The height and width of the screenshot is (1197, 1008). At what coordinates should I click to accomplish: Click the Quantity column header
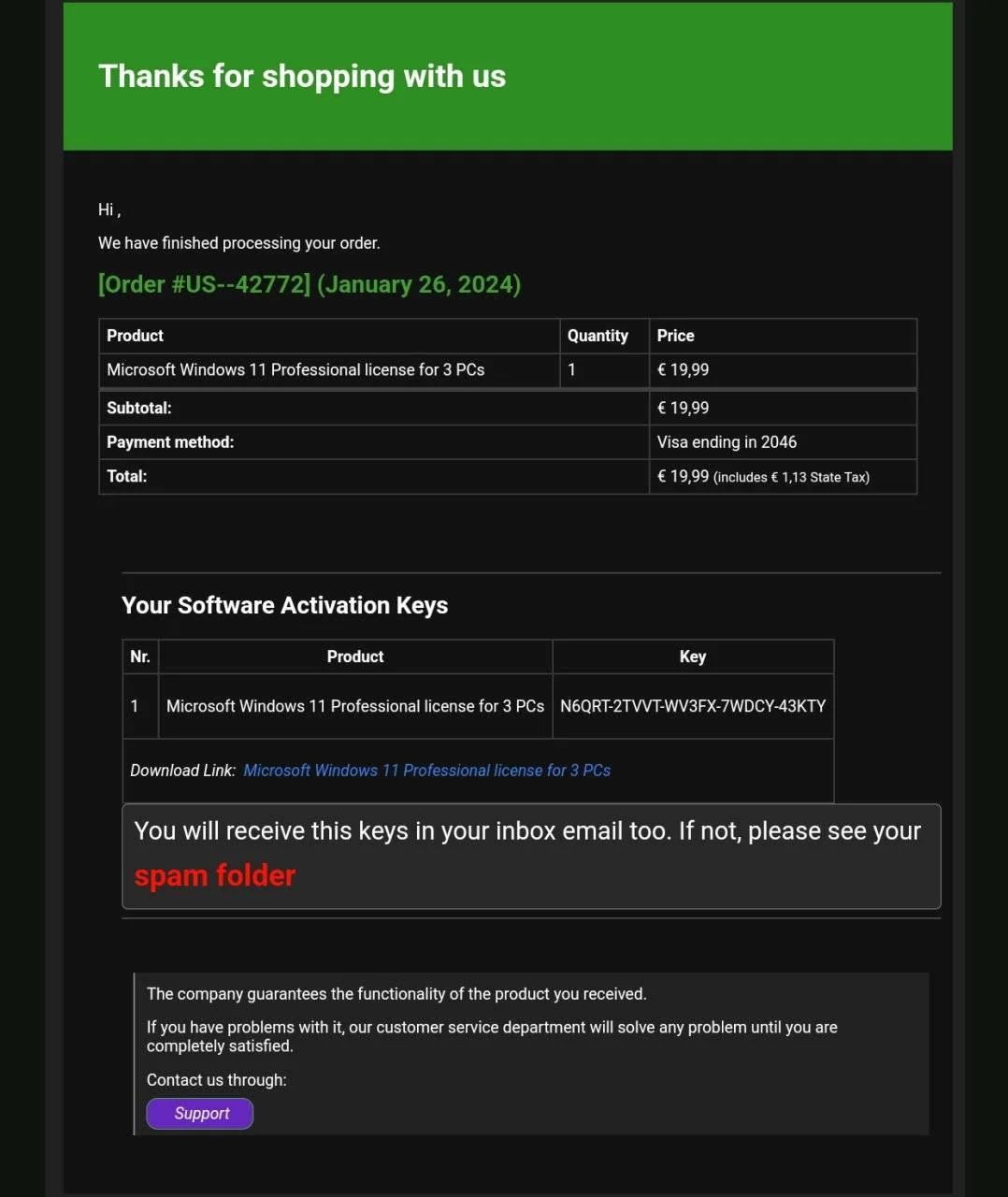click(598, 336)
